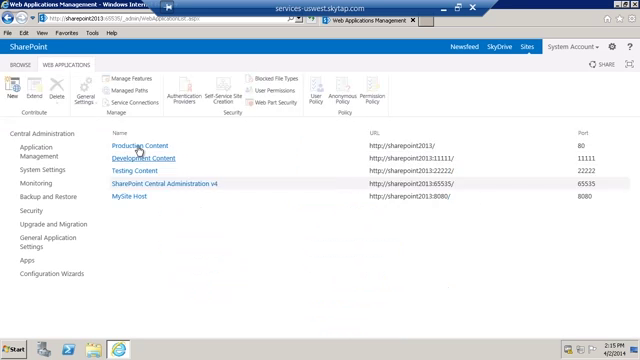The height and width of the screenshot is (360, 640).
Task: Open the SharePoint settings gear
Action: coord(612,47)
